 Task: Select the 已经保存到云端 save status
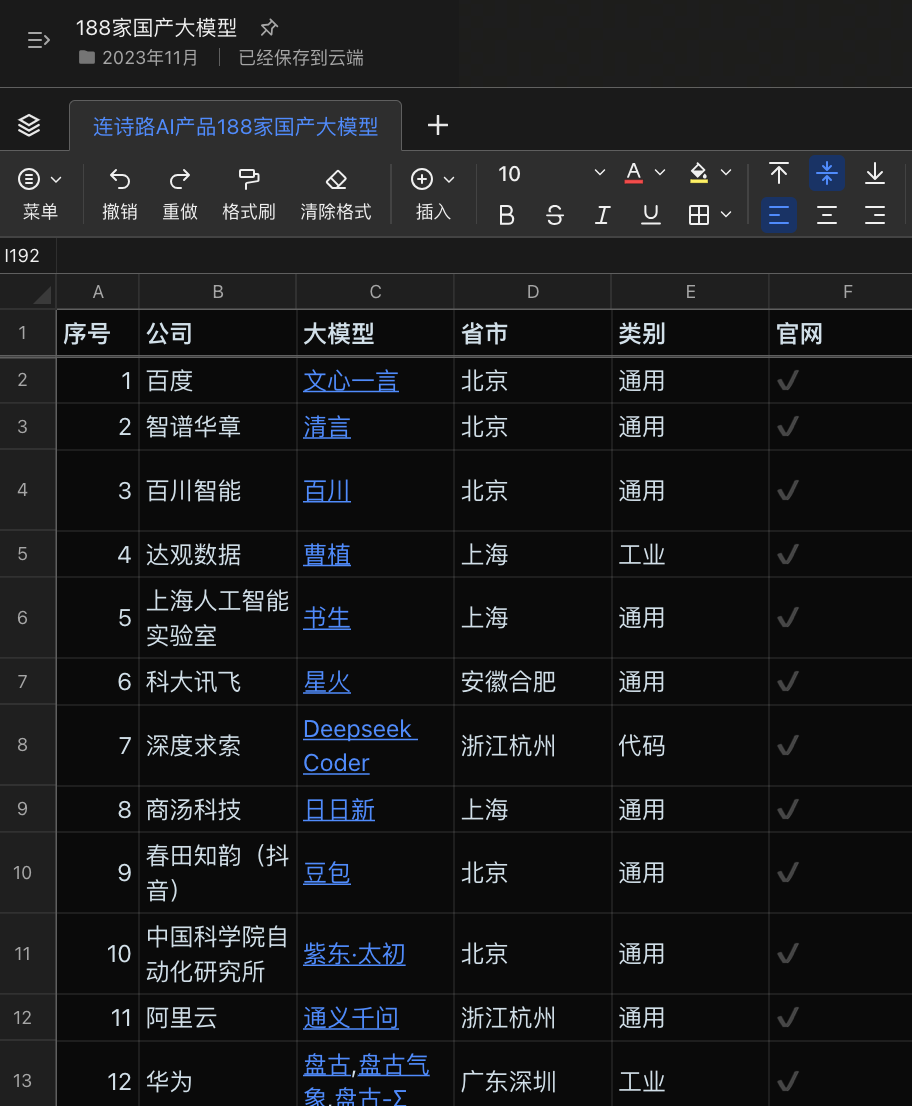click(x=301, y=58)
